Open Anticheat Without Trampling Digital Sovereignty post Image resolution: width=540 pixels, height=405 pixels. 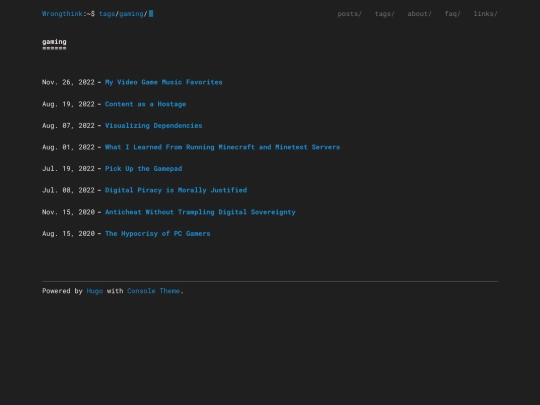click(200, 212)
